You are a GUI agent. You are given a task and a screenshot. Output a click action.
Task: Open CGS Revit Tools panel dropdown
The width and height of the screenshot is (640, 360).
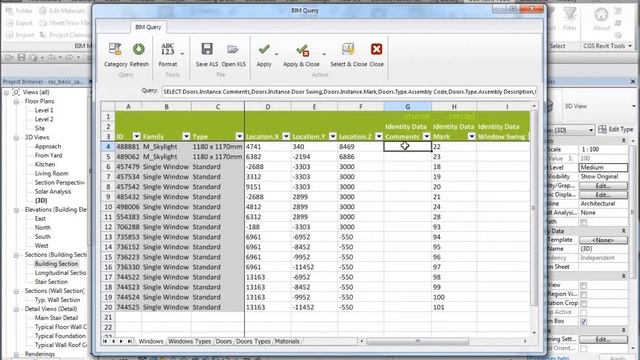pos(630,46)
